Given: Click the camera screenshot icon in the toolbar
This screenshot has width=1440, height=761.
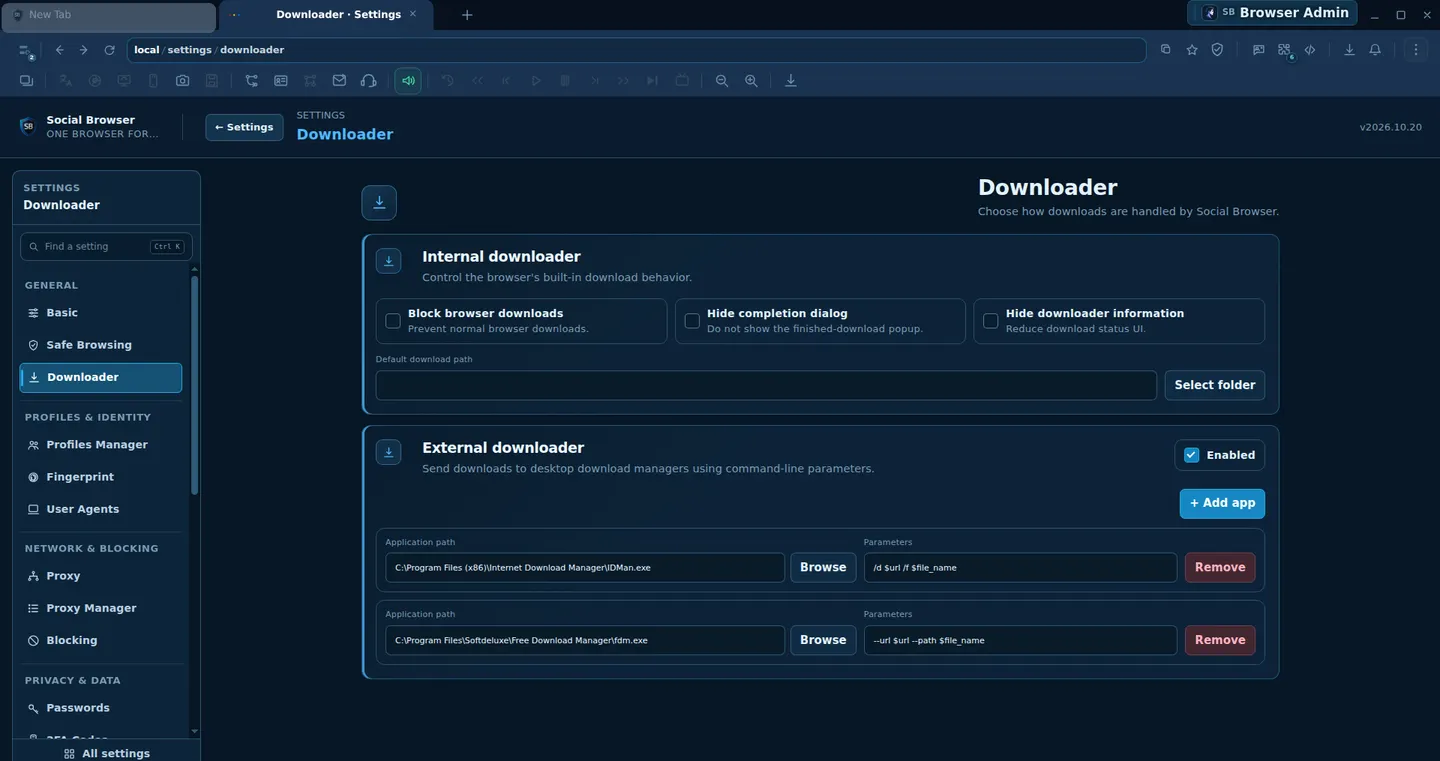Looking at the screenshot, I should pos(182,81).
